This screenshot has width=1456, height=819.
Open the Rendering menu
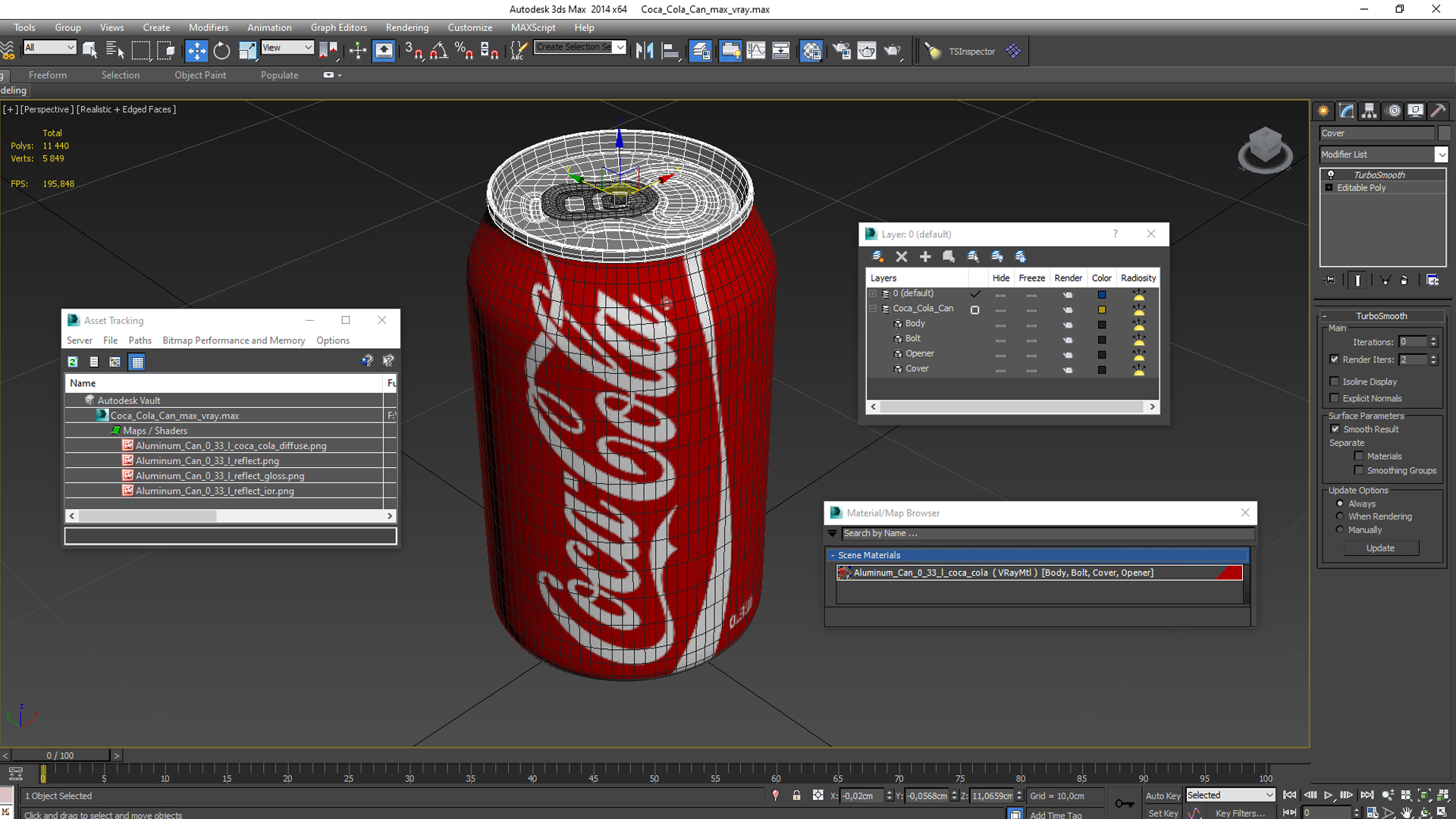click(x=406, y=27)
